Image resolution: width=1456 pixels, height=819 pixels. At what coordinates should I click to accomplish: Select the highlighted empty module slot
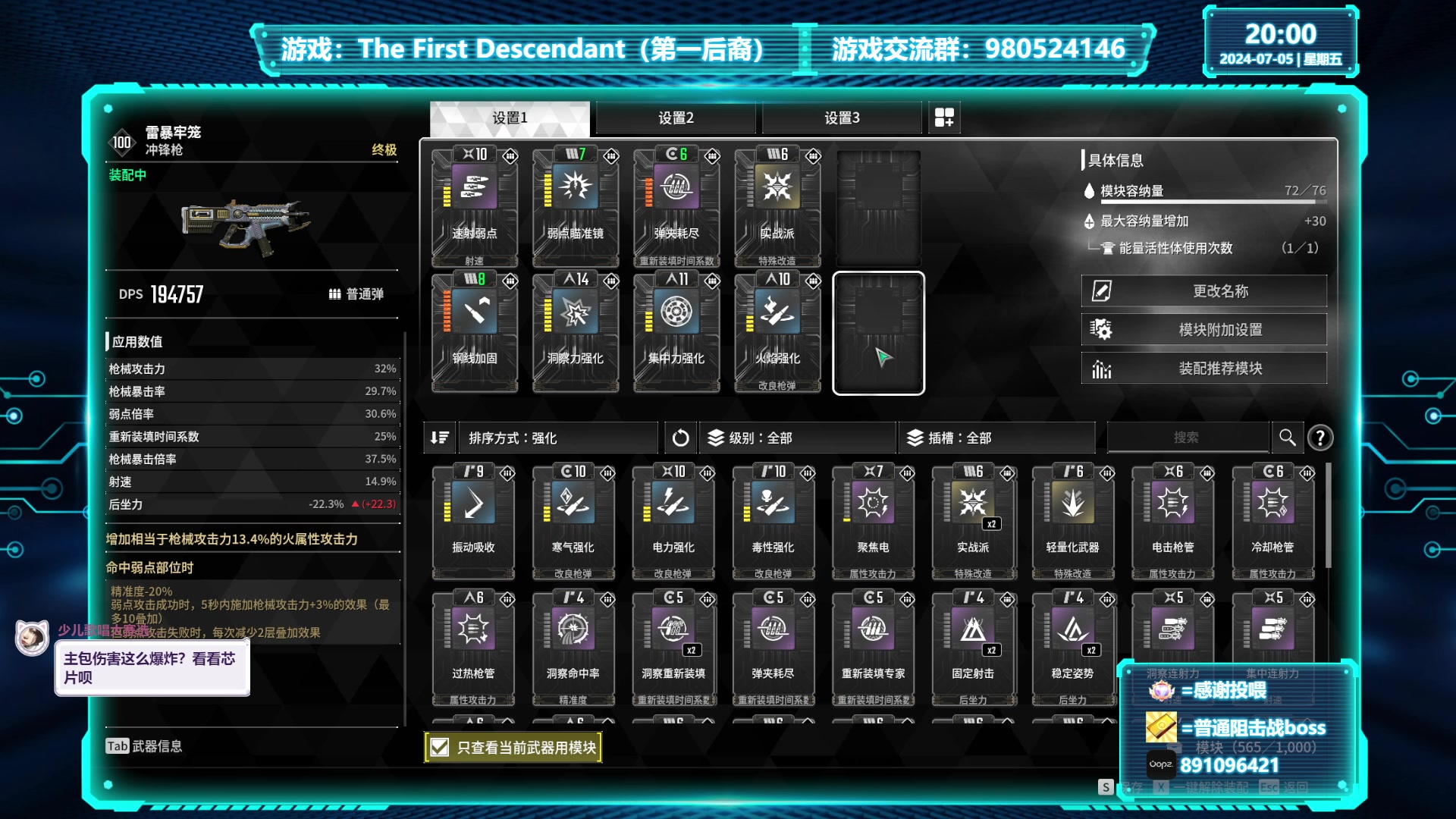pos(878,333)
